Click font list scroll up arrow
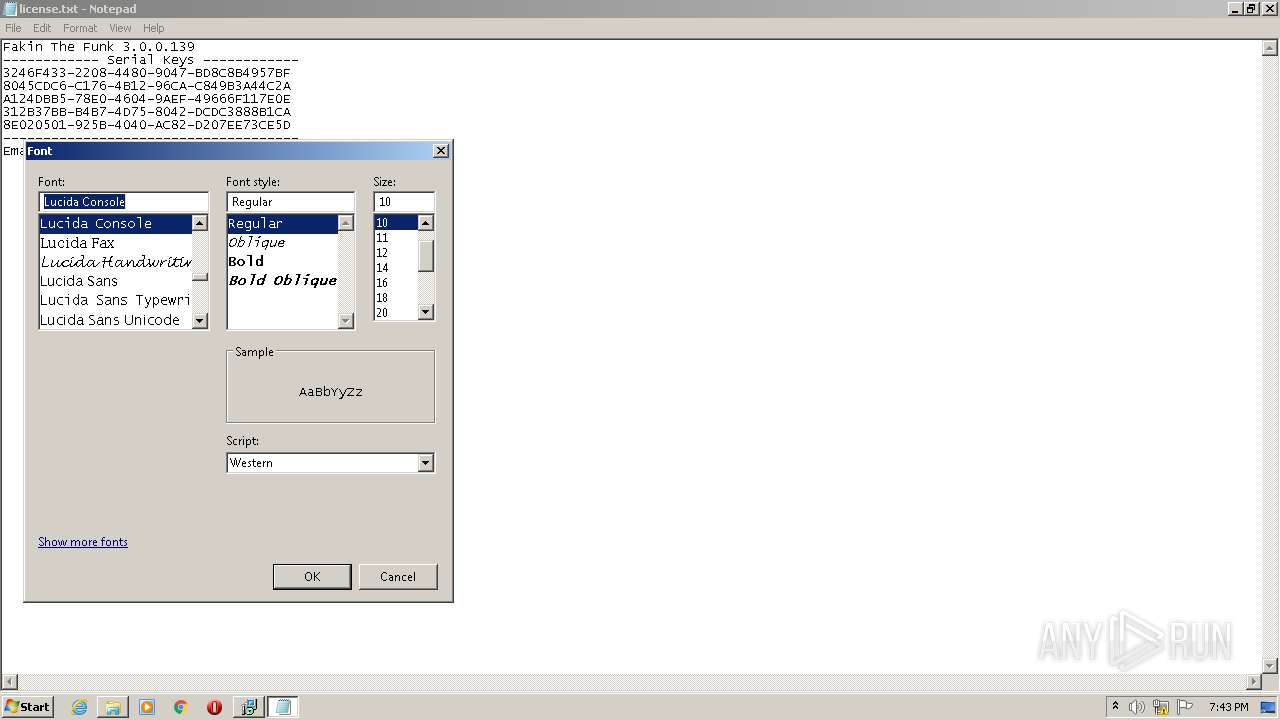The image size is (1280, 720). (200, 223)
